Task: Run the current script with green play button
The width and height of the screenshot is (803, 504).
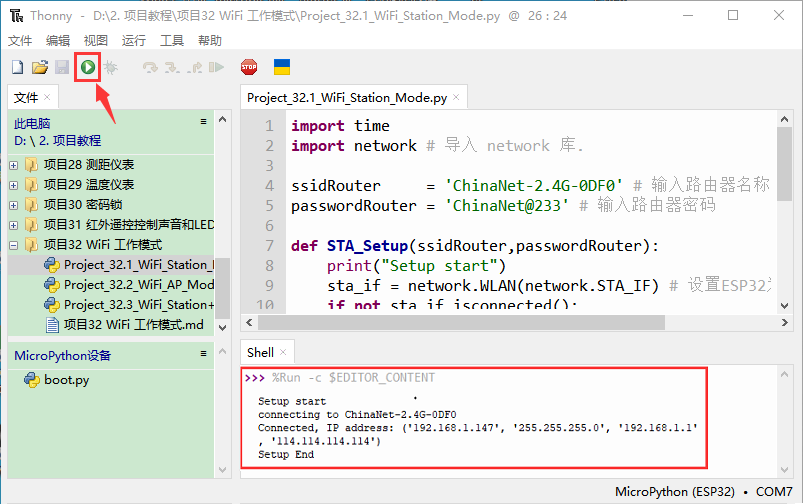Action: coord(88,67)
